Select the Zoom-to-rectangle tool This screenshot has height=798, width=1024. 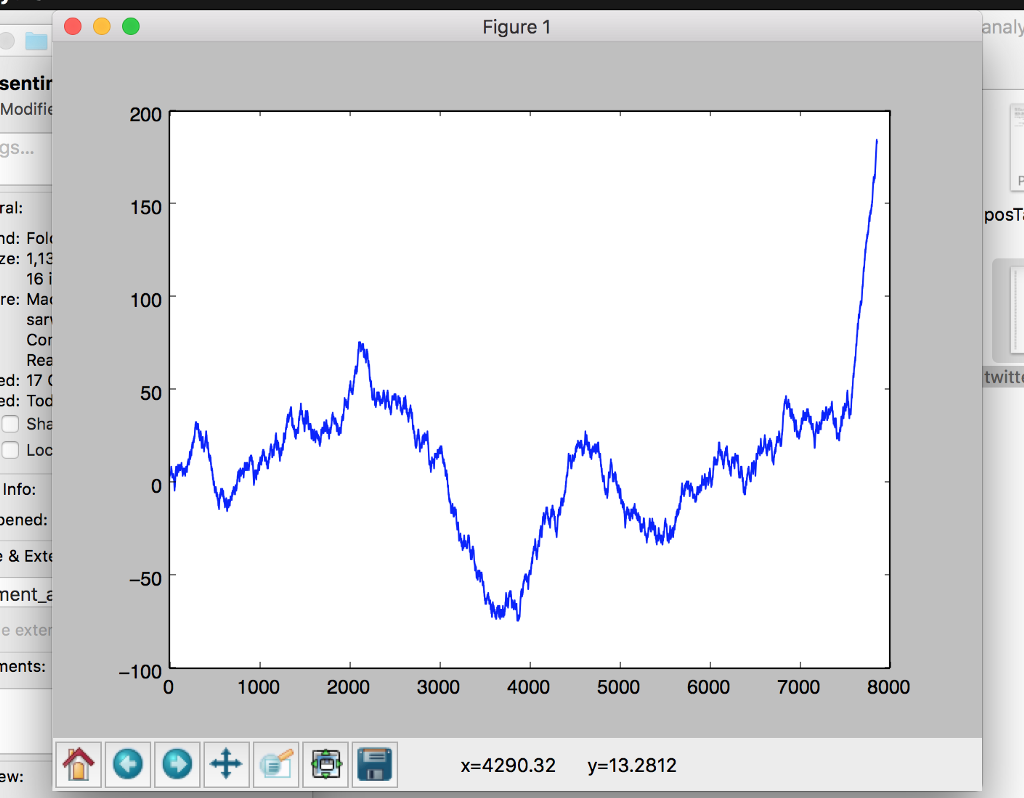pyautogui.click(x=276, y=765)
